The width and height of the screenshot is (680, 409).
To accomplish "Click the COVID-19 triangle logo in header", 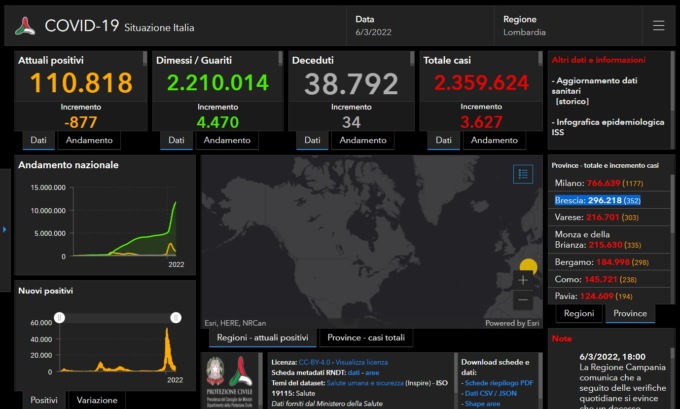I will pyautogui.click(x=25, y=26).
